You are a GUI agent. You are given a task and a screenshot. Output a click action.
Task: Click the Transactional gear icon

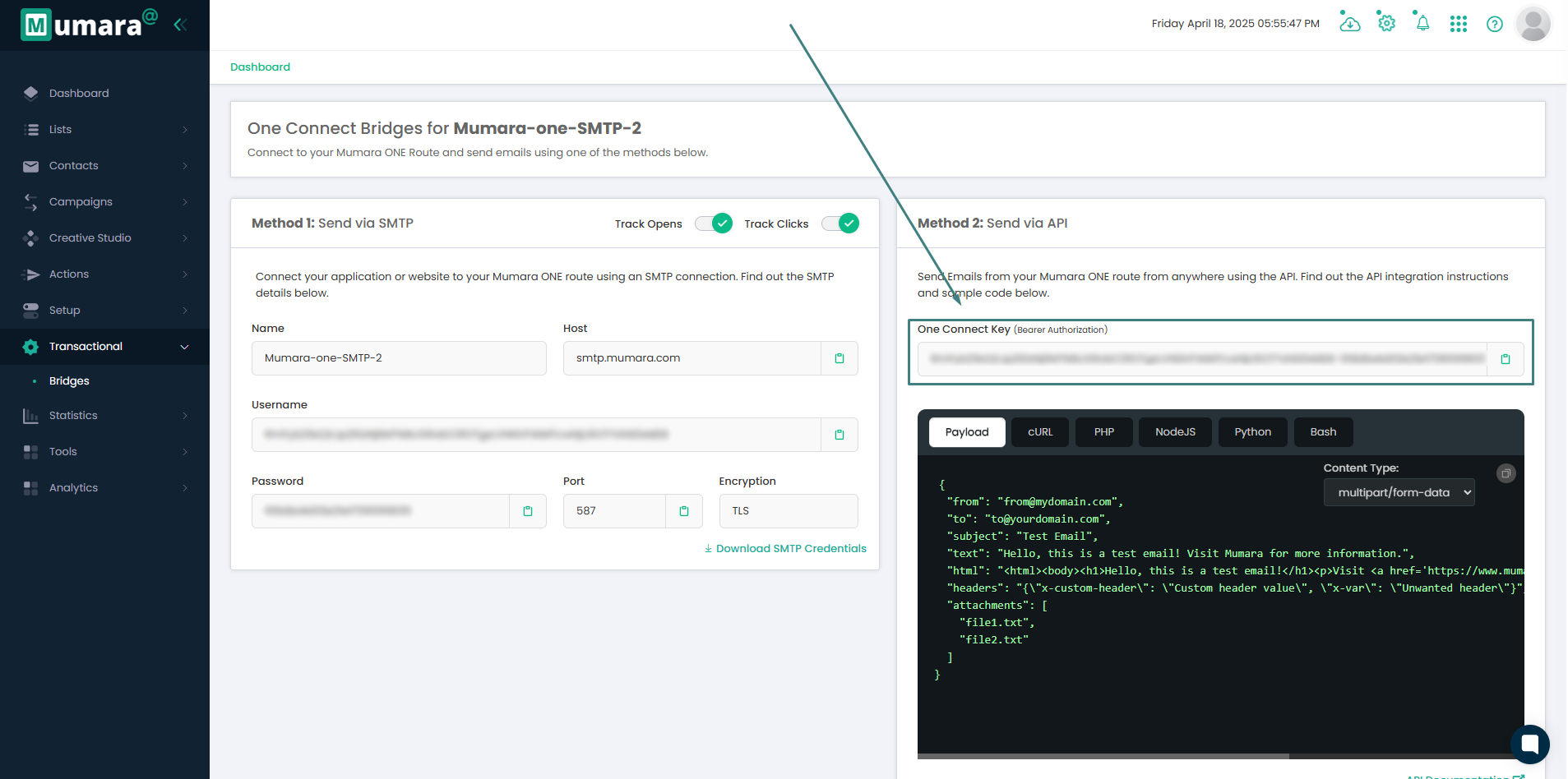click(x=31, y=347)
